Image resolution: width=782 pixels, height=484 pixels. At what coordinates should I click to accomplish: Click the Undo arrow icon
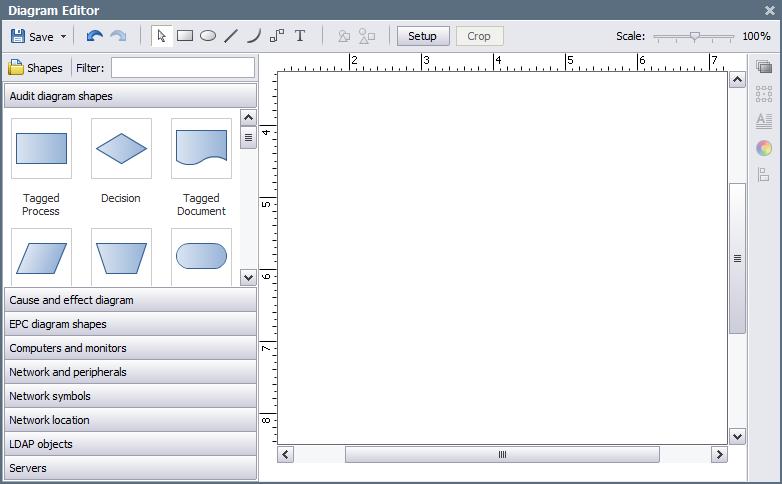[x=94, y=36]
